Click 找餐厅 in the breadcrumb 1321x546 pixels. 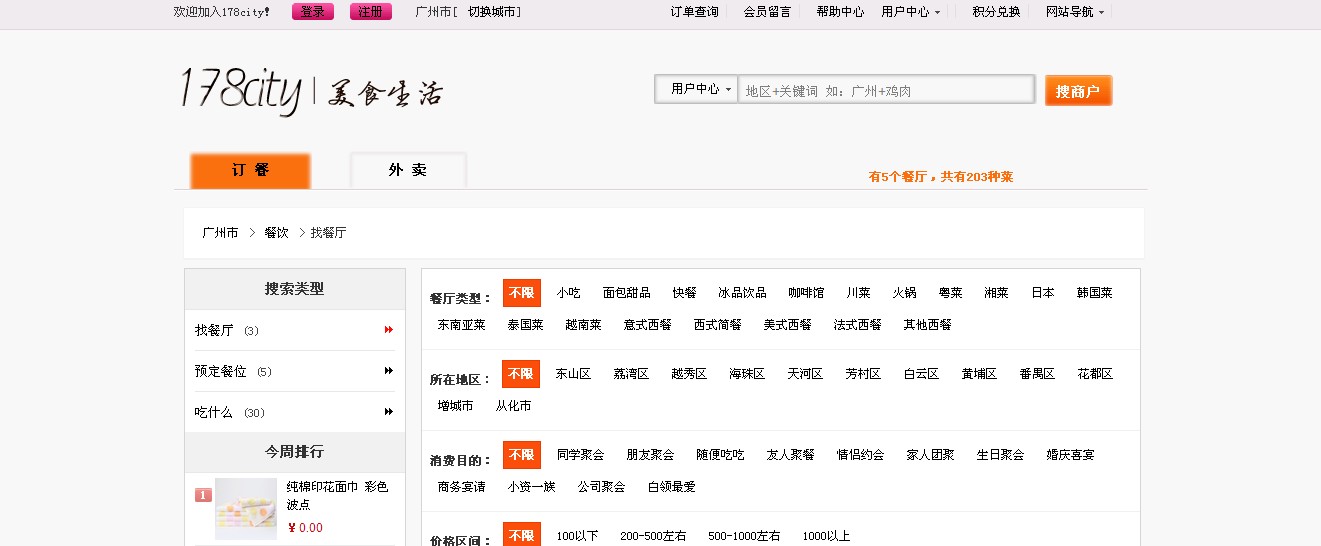tap(328, 232)
